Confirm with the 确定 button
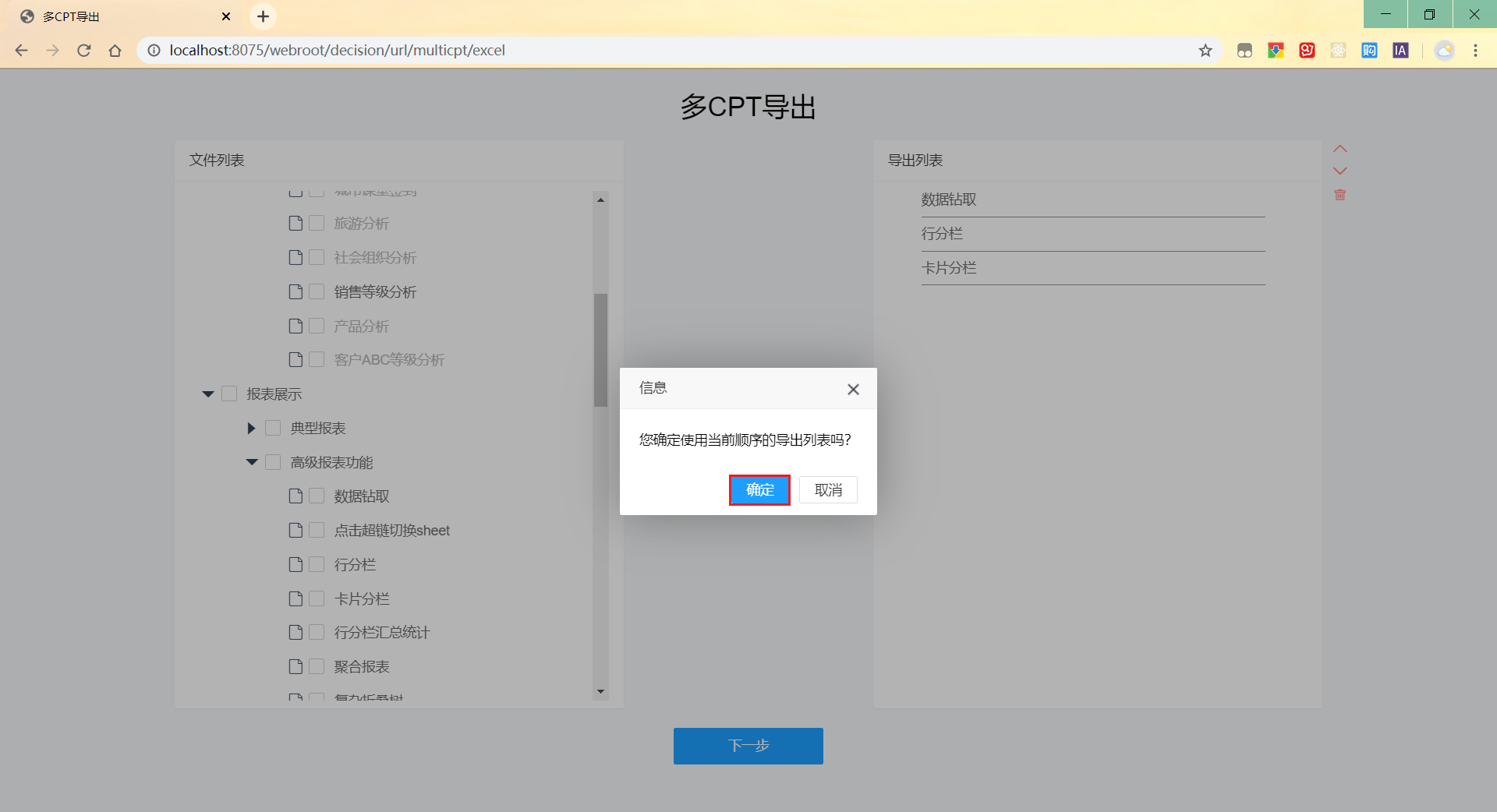The height and width of the screenshot is (812, 1497). tap(759, 490)
